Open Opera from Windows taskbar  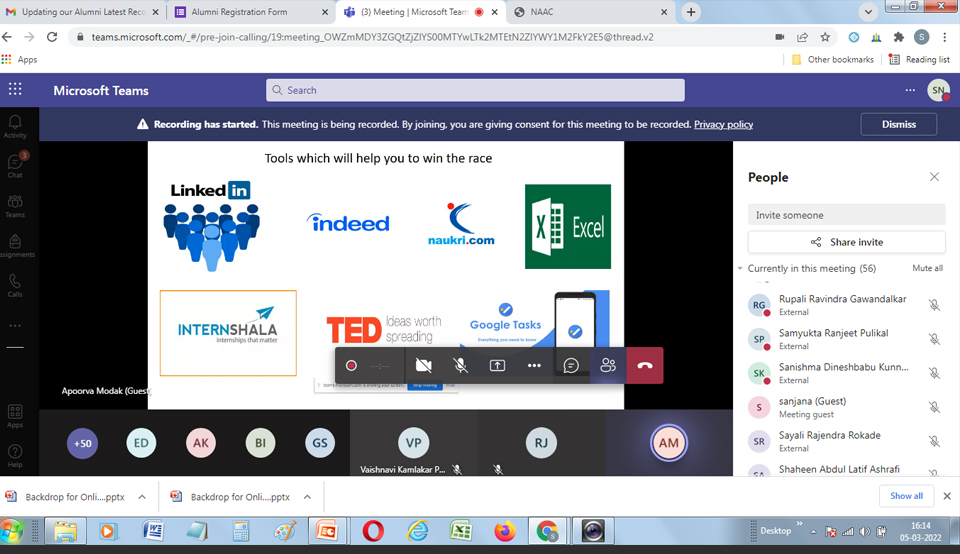point(373,531)
